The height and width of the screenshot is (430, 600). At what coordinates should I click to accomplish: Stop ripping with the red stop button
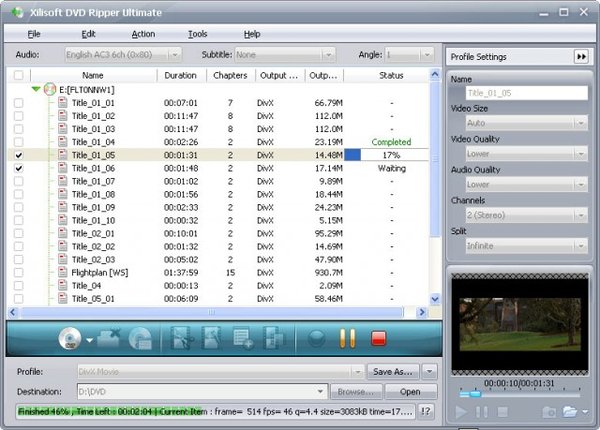(379, 338)
